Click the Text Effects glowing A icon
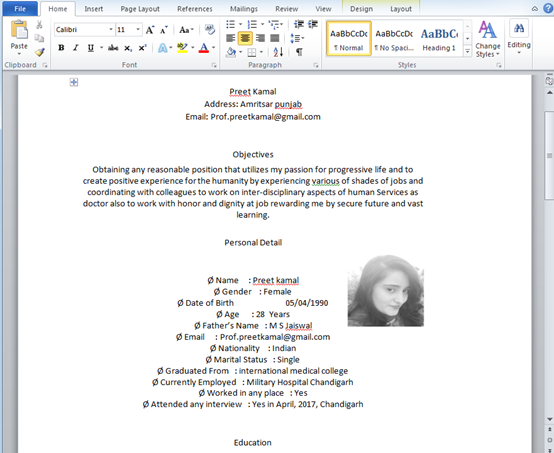 163,48
